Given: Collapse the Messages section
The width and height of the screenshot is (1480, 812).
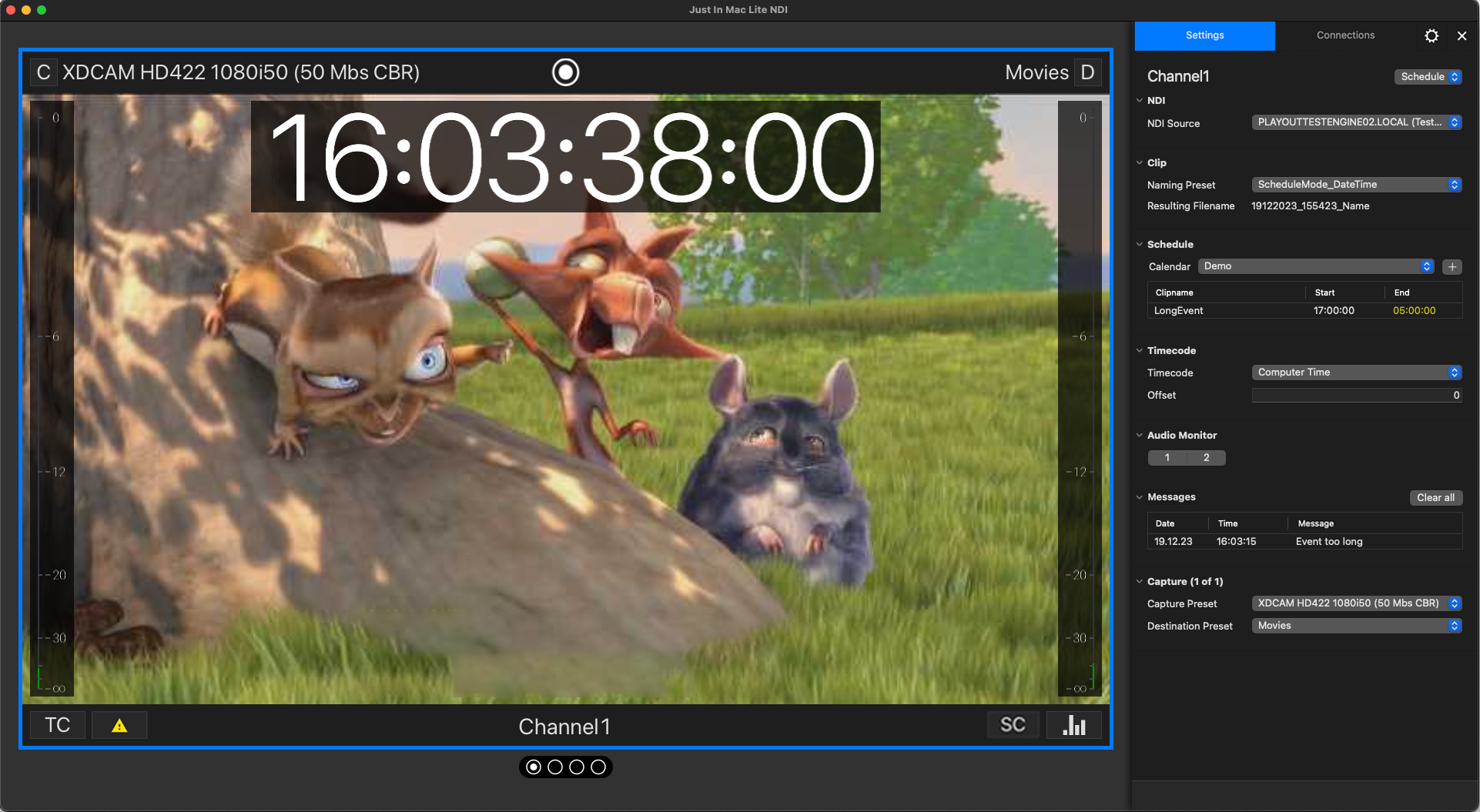Looking at the screenshot, I should (x=1140, y=497).
